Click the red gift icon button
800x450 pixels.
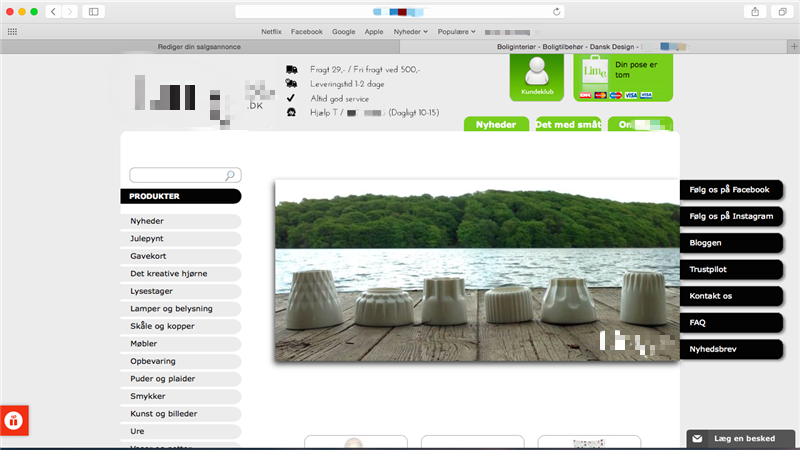click(14, 420)
